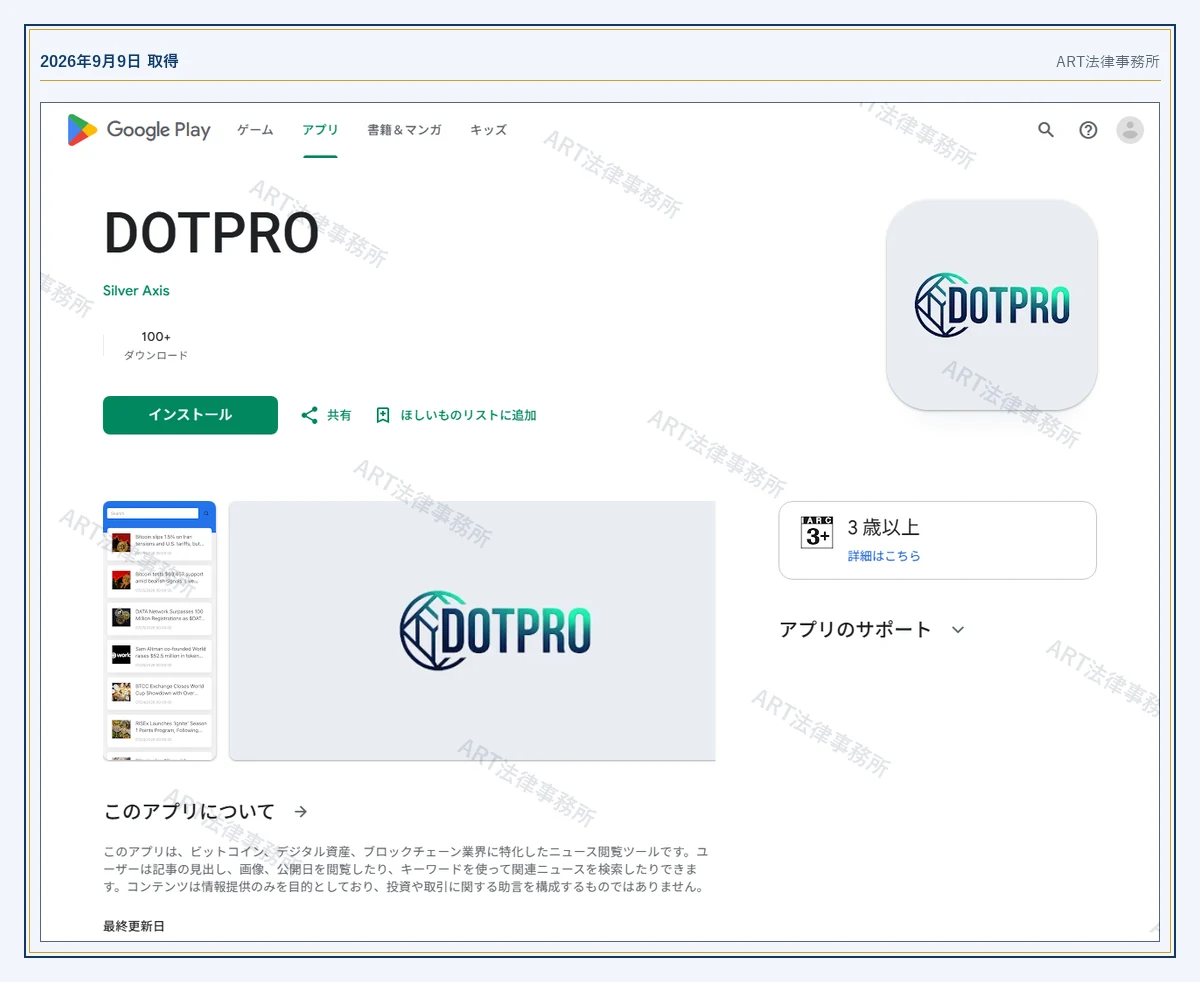Click the このアプリについて heading

click(189, 811)
